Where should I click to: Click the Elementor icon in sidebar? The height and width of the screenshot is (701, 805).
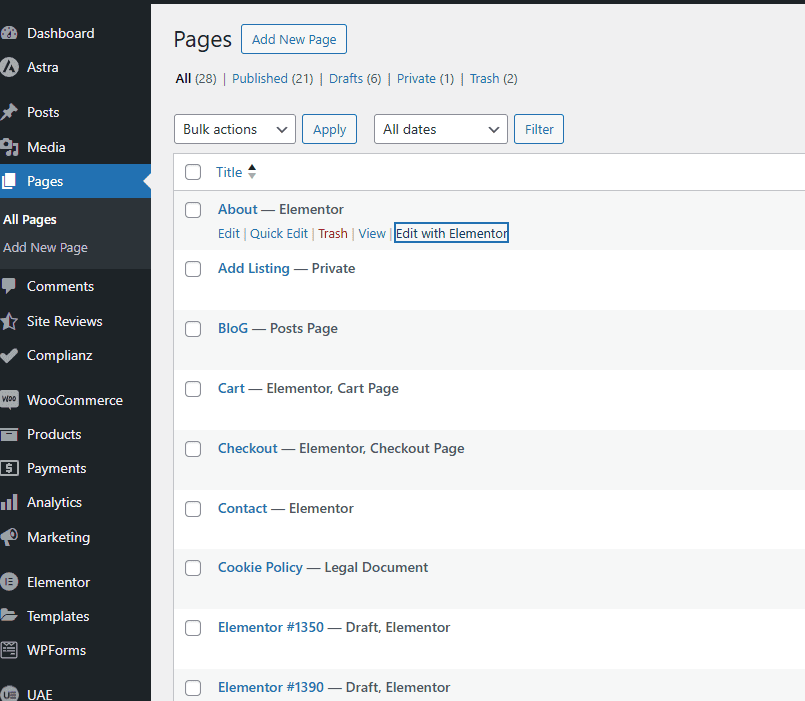point(10,582)
